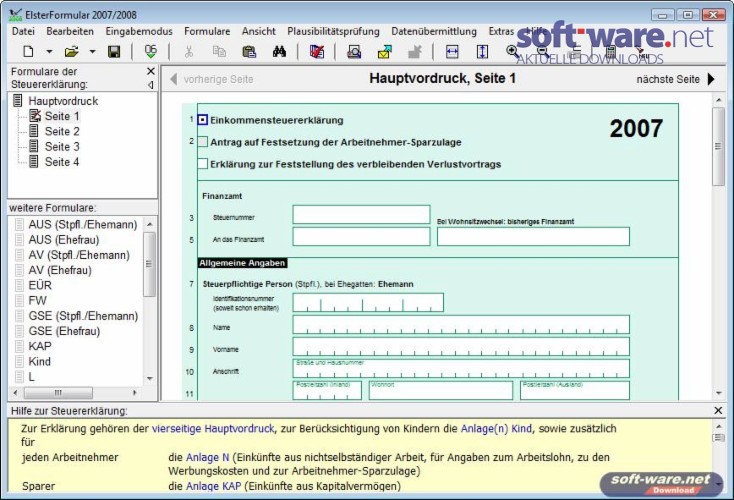Select Seite 3 in the tree
Screen dimensions: 734x500
click(62, 147)
